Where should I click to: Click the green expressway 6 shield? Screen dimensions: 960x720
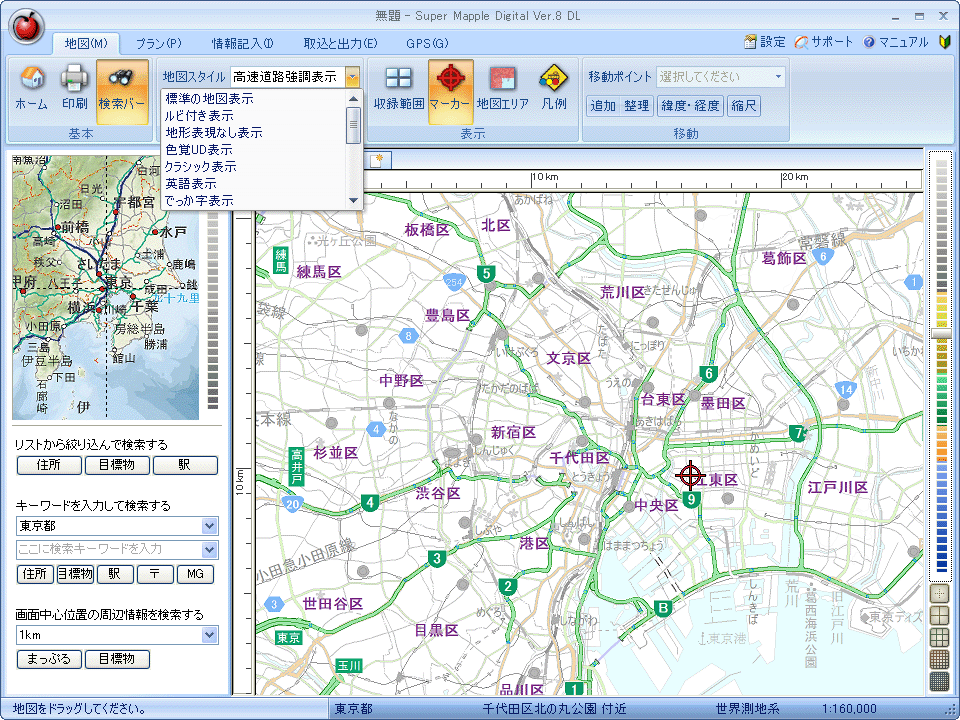709,373
